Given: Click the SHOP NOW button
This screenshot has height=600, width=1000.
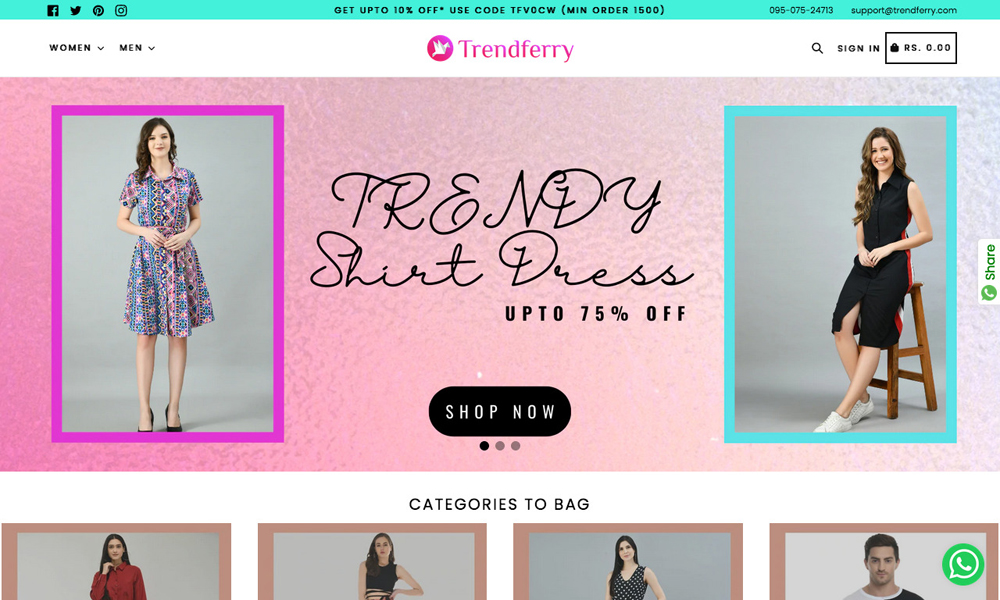Looking at the screenshot, I should tap(500, 411).
